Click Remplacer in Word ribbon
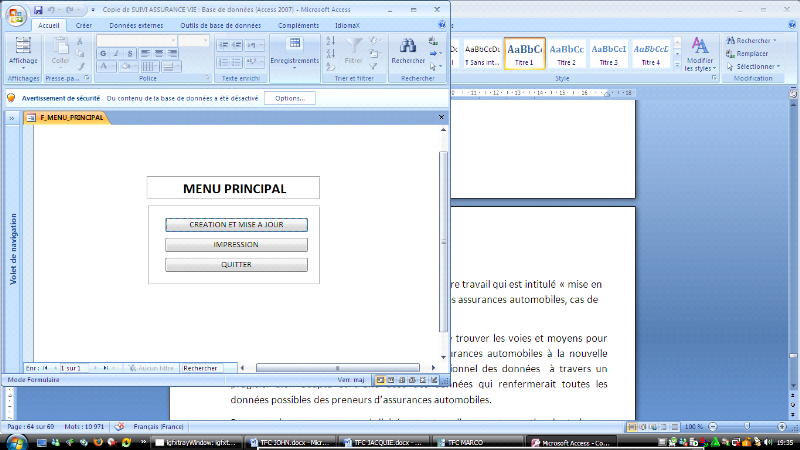 point(747,54)
